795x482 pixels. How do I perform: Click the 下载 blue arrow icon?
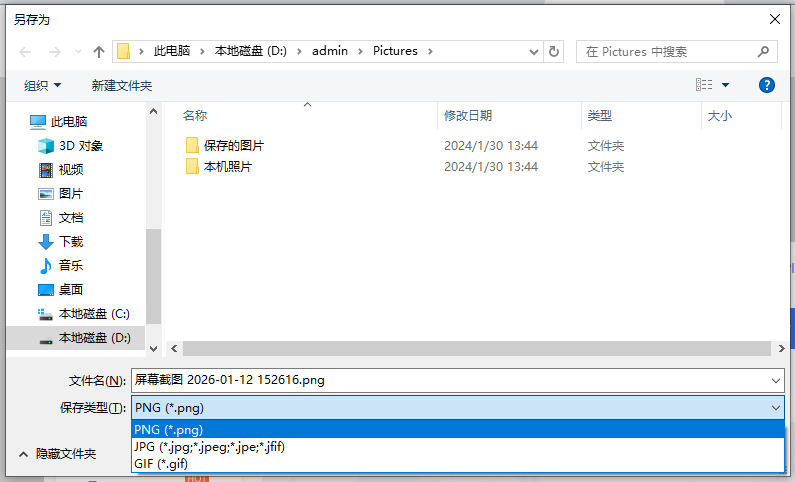click(x=46, y=242)
